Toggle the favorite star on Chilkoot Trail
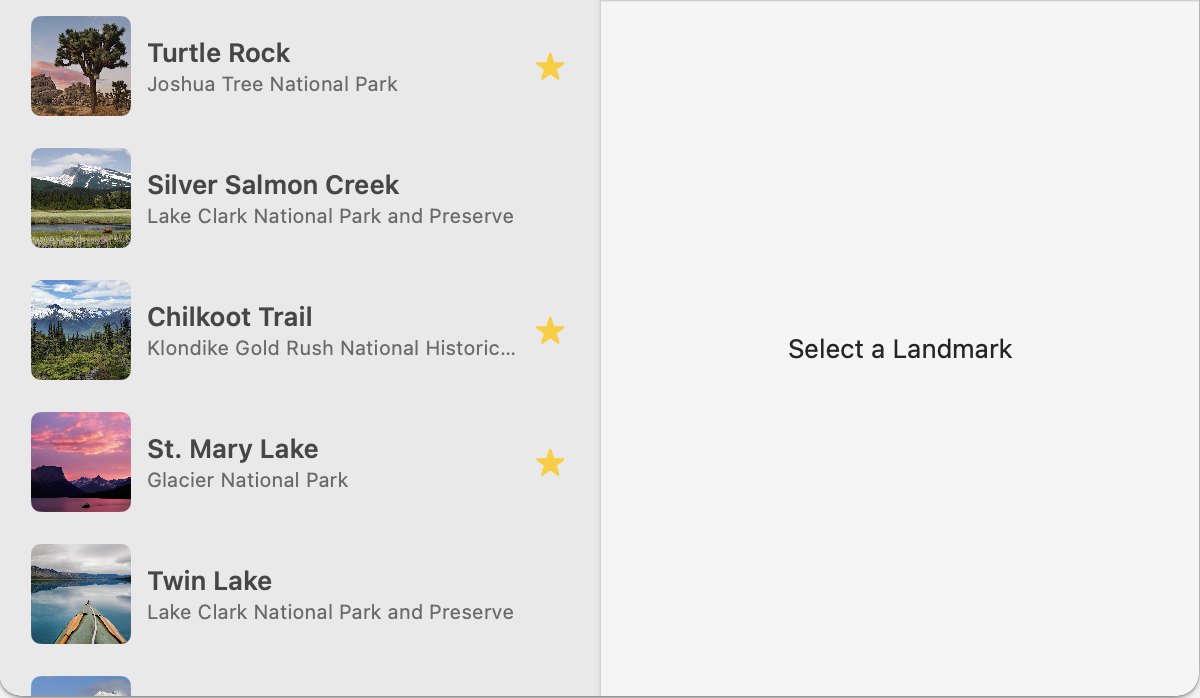 [x=550, y=330]
